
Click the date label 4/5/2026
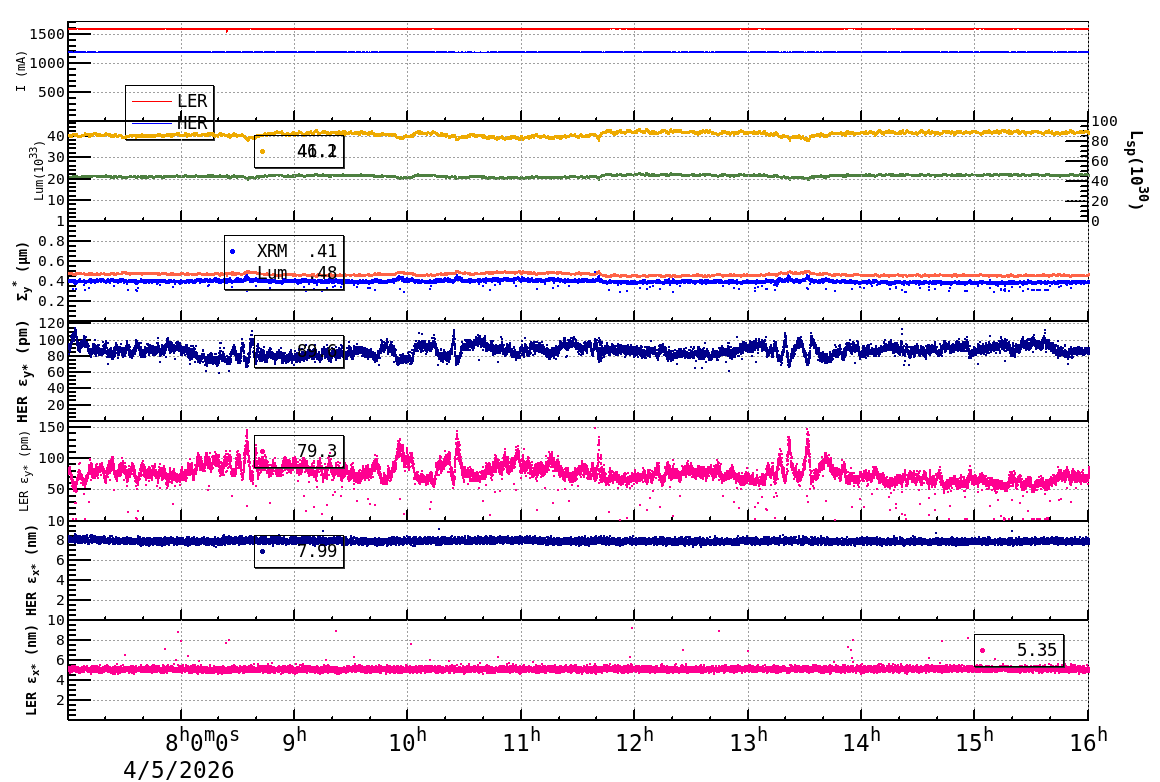pyautogui.click(x=178, y=769)
